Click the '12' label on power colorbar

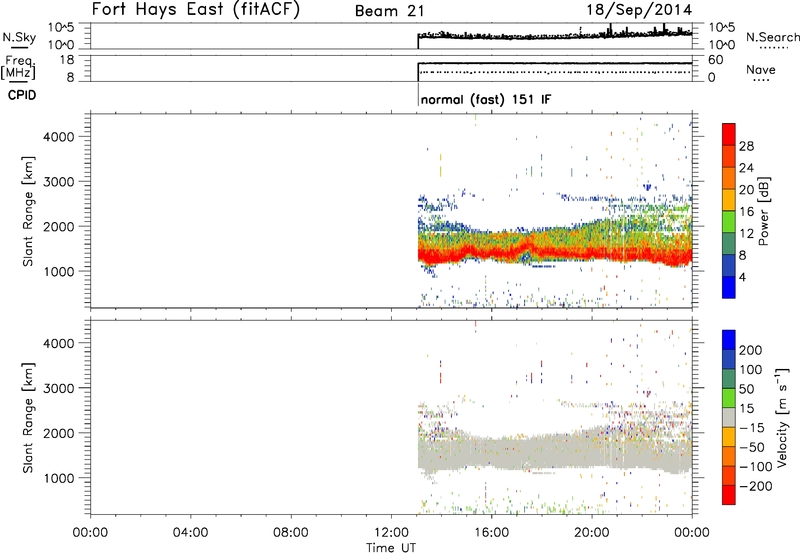coord(746,234)
